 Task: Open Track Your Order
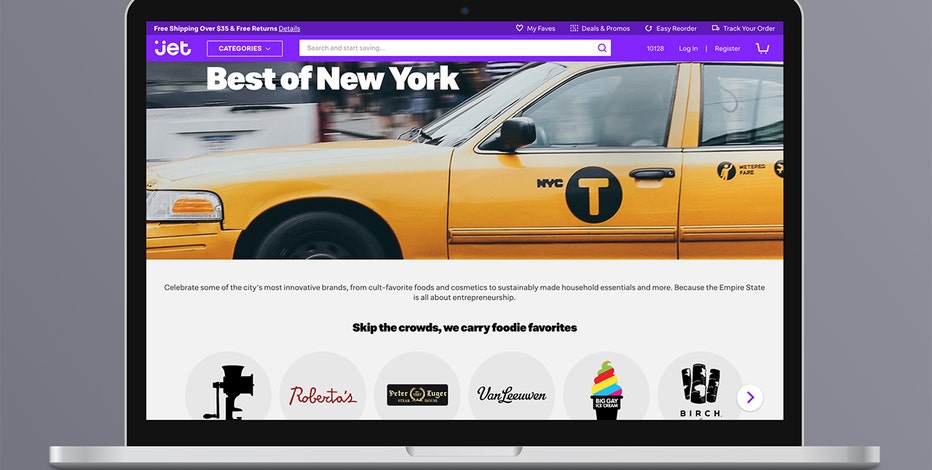[x=744, y=29]
